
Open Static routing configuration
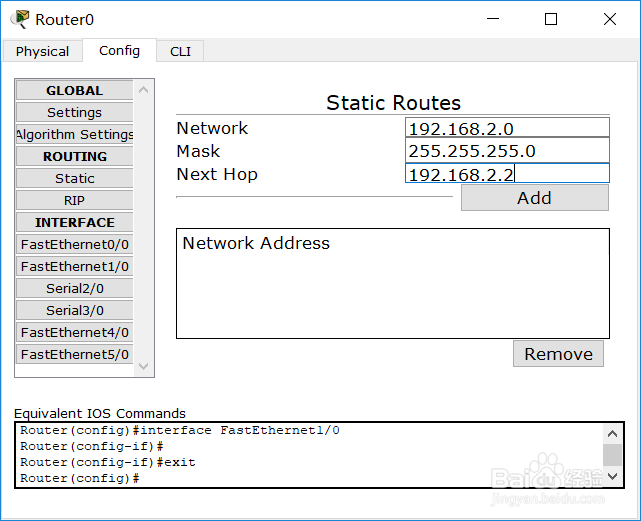74,179
